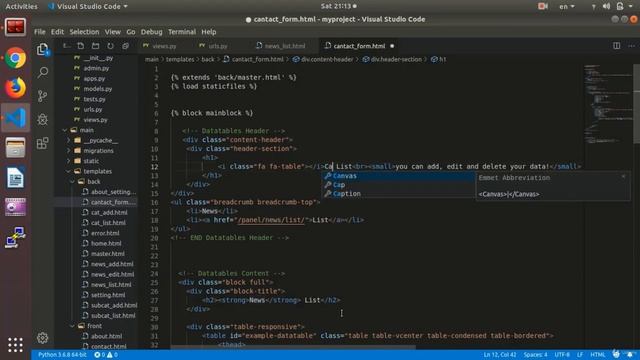Split the editor to the right
Image resolution: width=640 pixels, height=360 pixels.
616,46
